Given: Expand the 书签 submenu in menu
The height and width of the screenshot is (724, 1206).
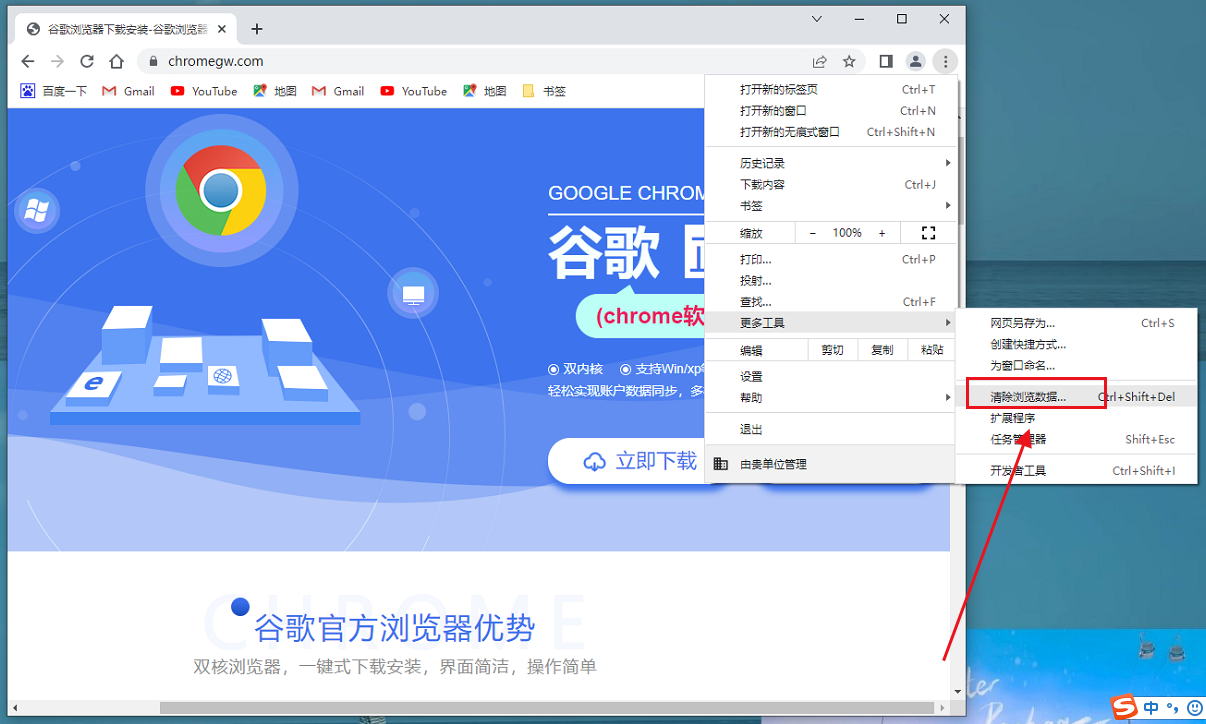Looking at the screenshot, I should click(x=831, y=206).
